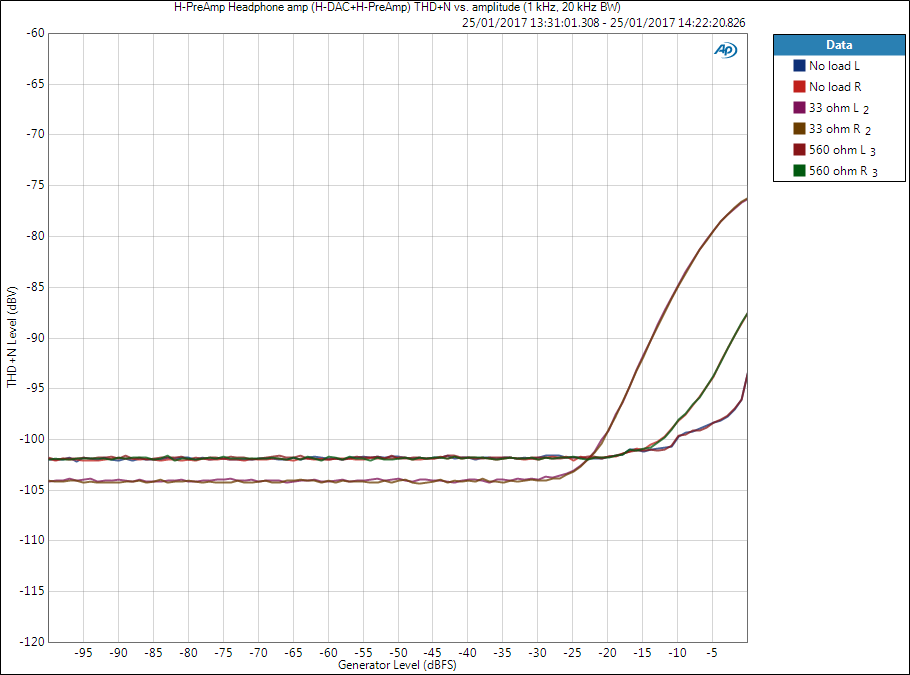
Task: Click the -60 value on the vertical axis
Action: 35,33
